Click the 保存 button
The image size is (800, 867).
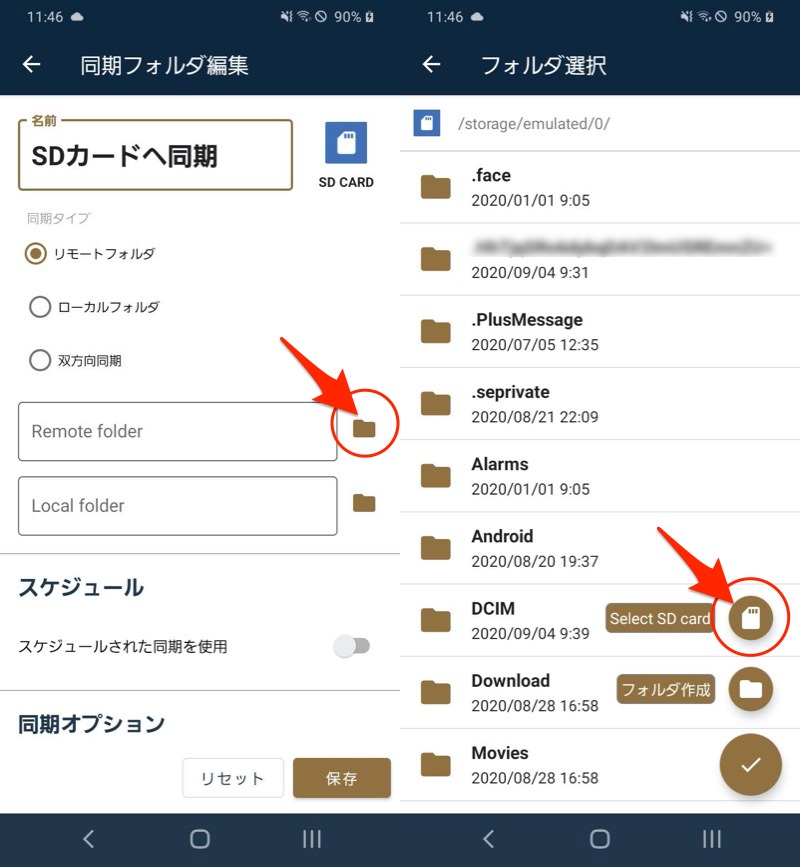(x=341, y=778)
